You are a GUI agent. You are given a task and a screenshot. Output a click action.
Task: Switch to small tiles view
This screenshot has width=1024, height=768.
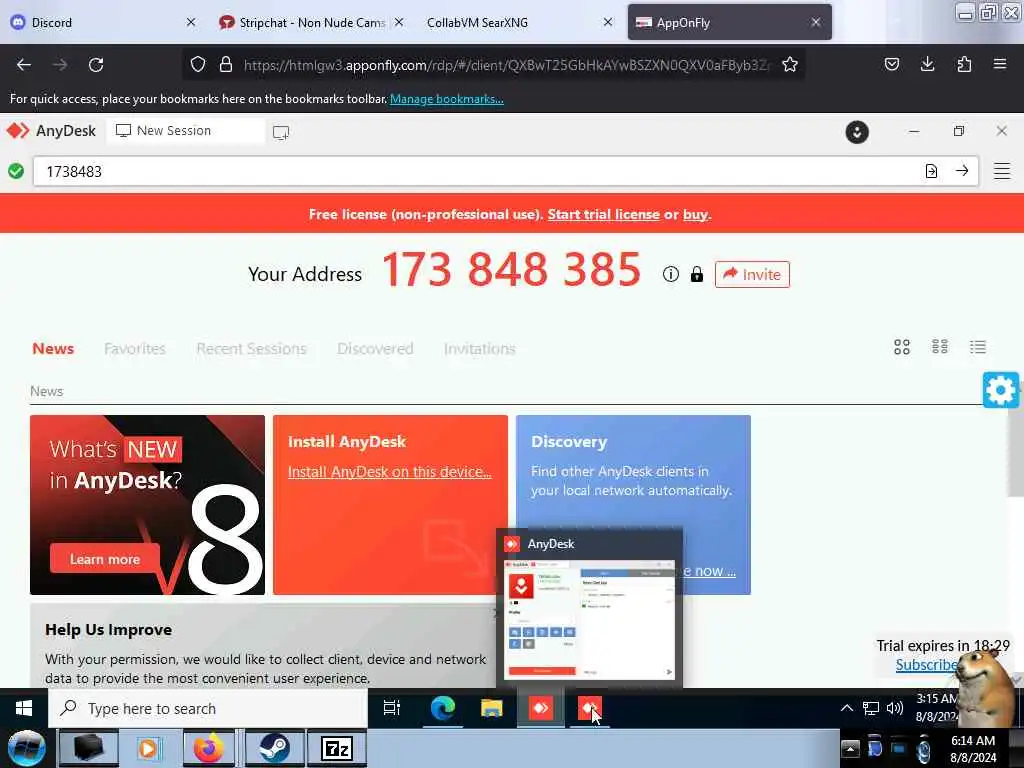point(940,347)
